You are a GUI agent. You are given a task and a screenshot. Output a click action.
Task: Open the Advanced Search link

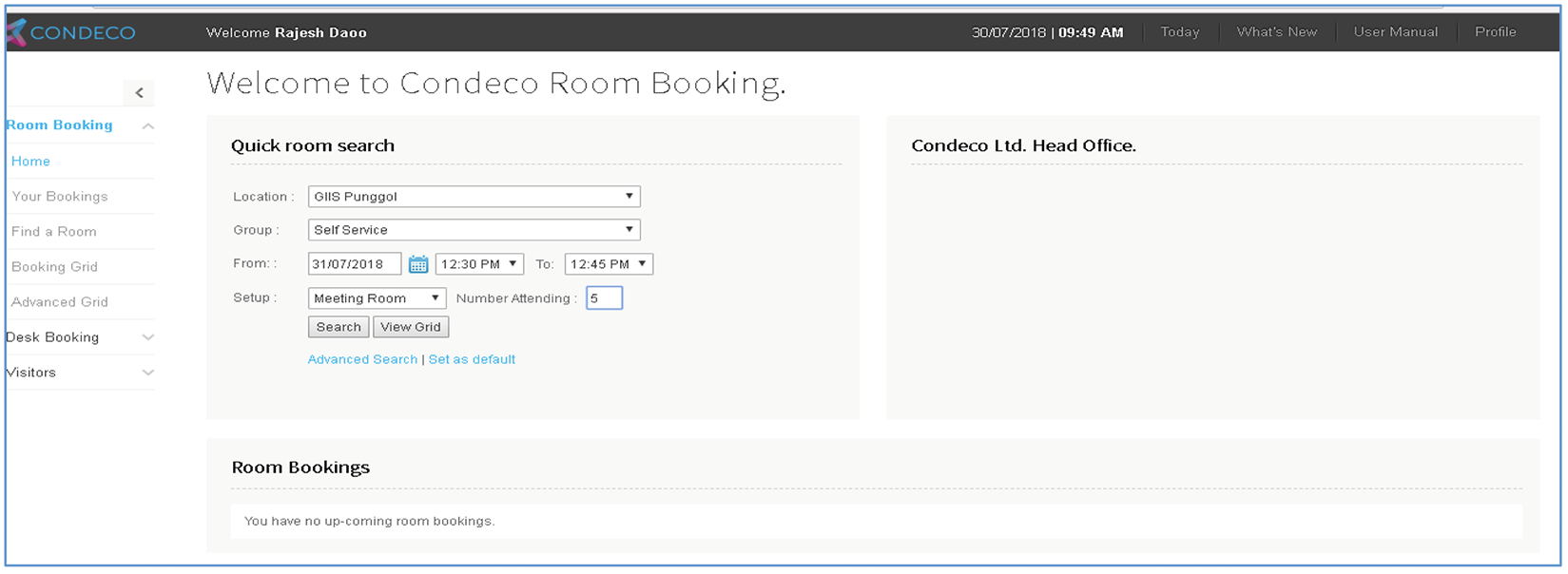pos(362,359)
